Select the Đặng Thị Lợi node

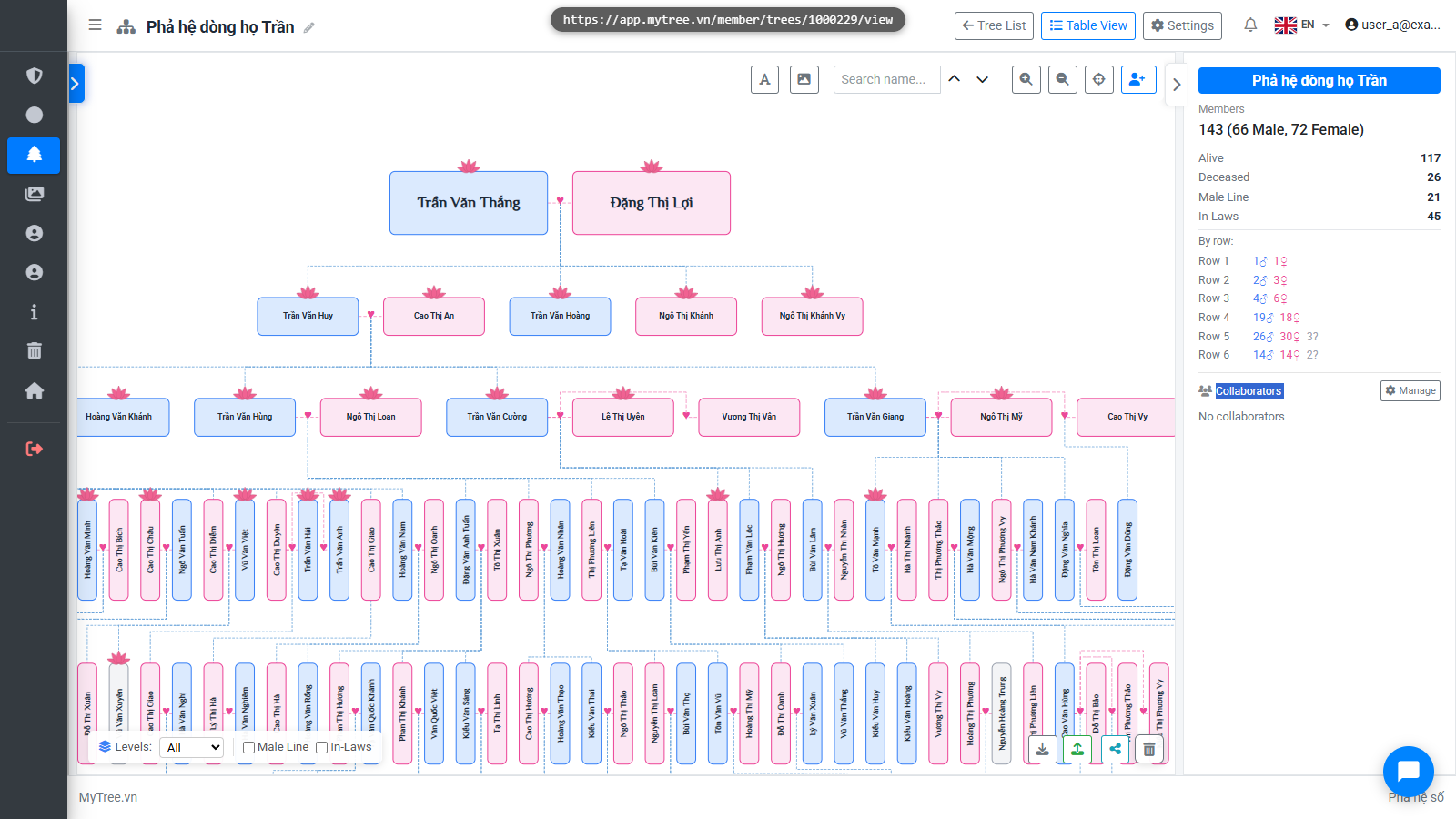click(x=652, y=203)
